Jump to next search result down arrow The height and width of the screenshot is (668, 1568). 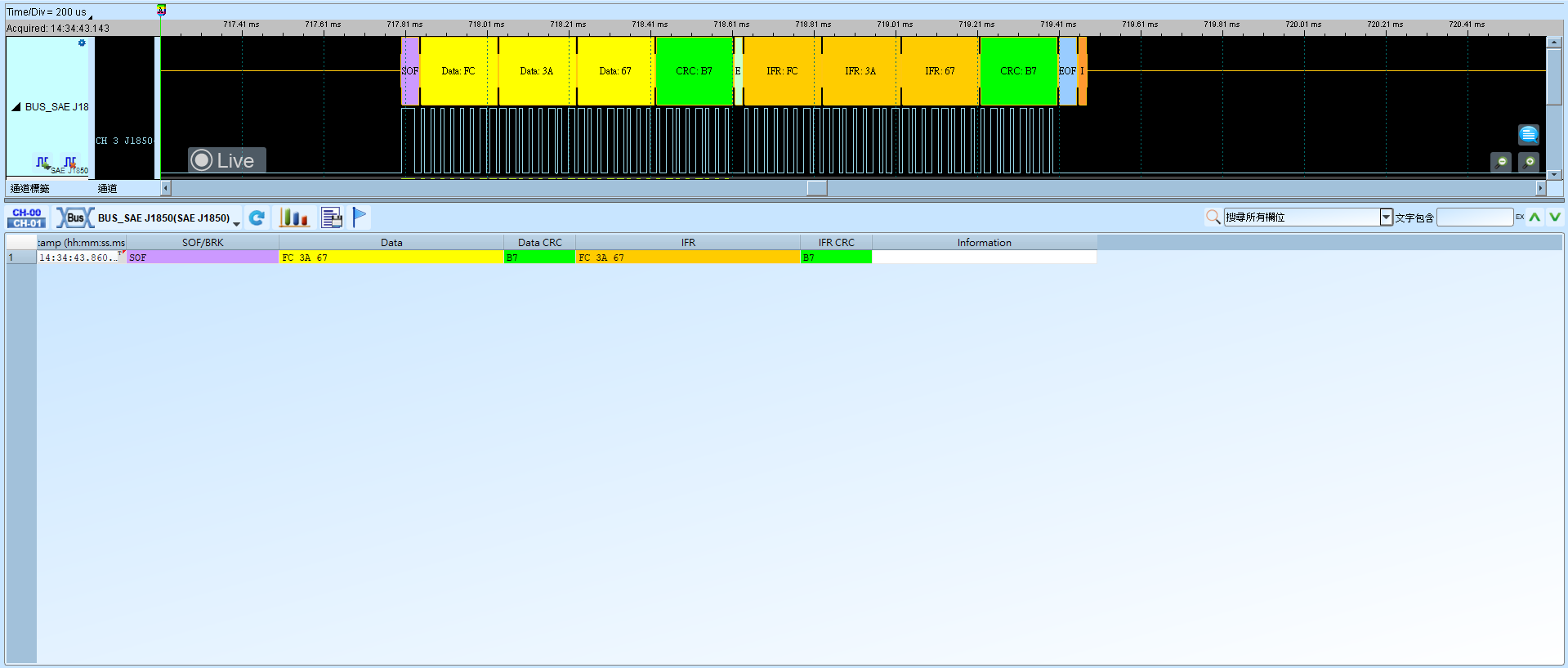point(1554,217)
